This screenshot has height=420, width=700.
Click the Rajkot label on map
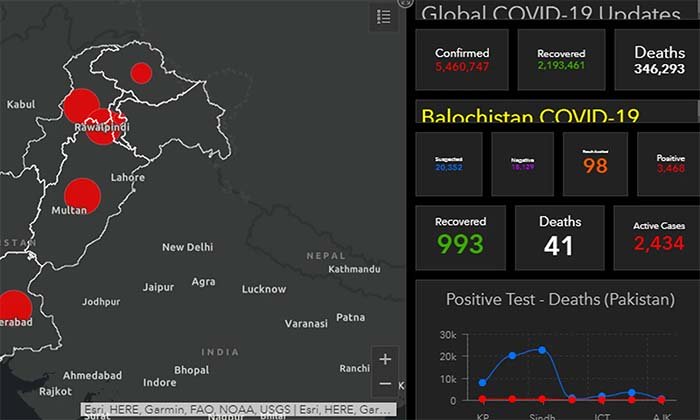click(55, 391)
